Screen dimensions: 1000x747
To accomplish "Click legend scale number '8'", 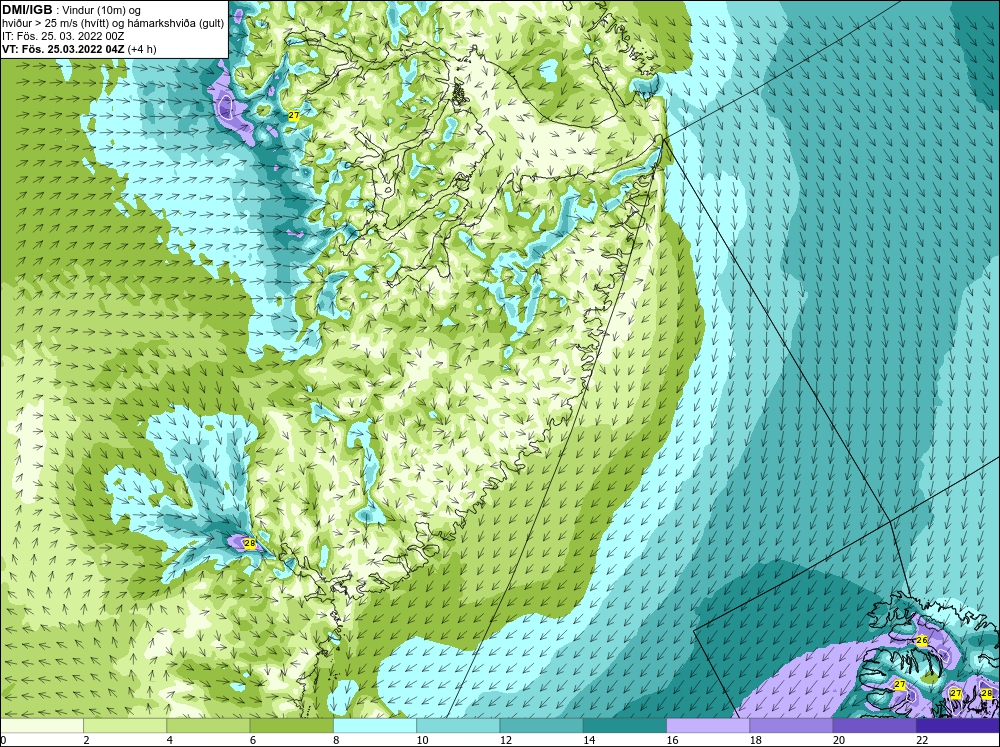I will [x=337, y=740].
